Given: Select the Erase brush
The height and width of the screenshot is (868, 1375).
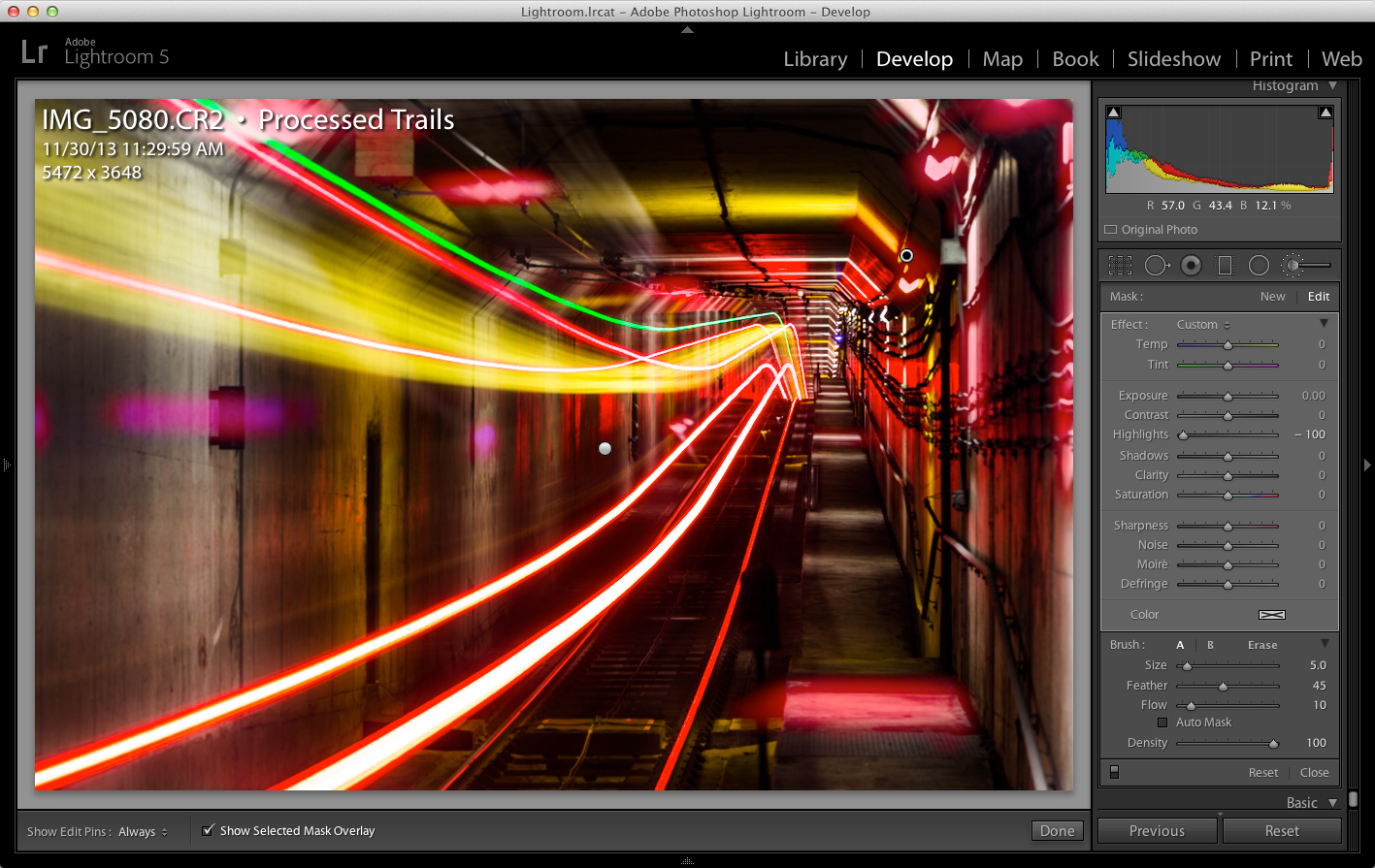Looking at the screenshot, I should click(1262, 645).
